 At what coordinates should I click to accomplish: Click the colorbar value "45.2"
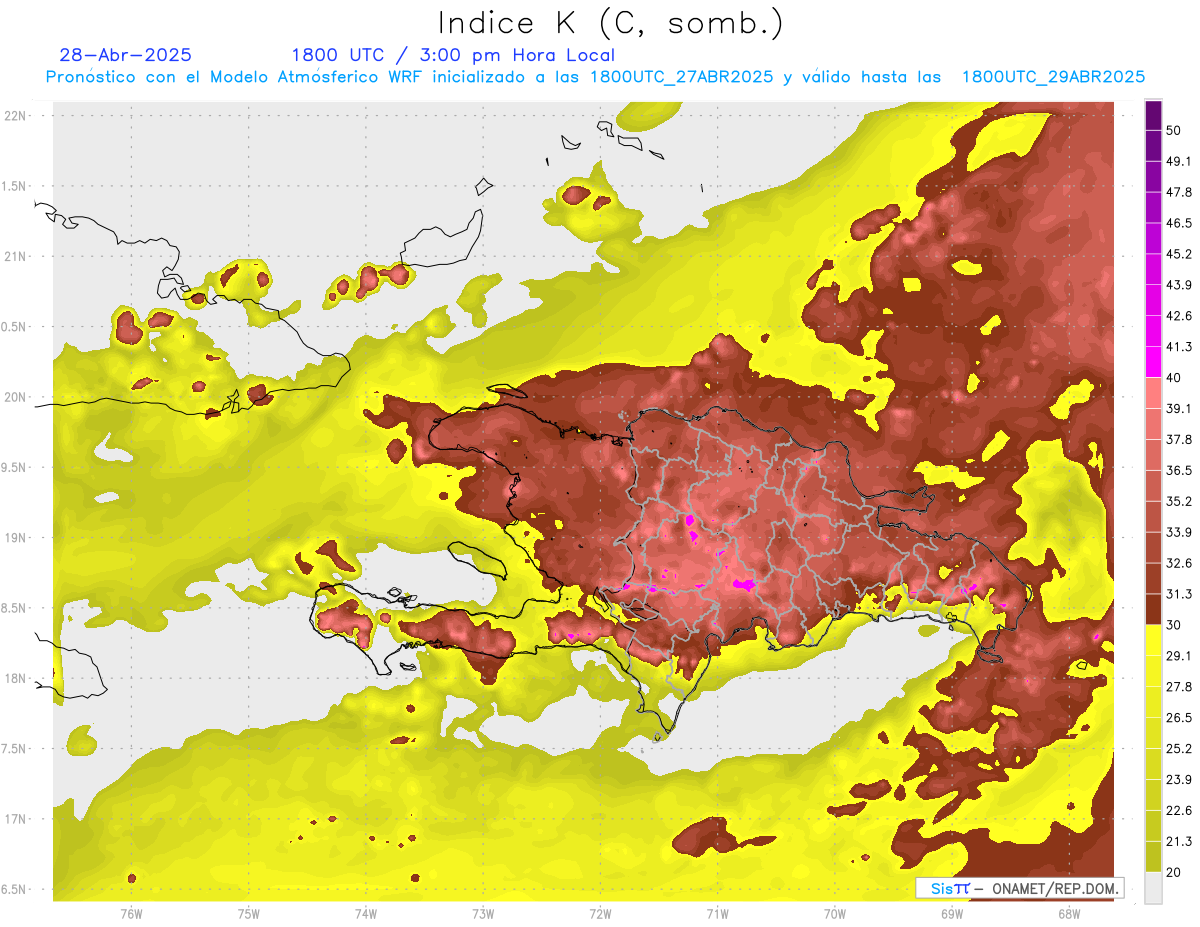pos(1179,254)
